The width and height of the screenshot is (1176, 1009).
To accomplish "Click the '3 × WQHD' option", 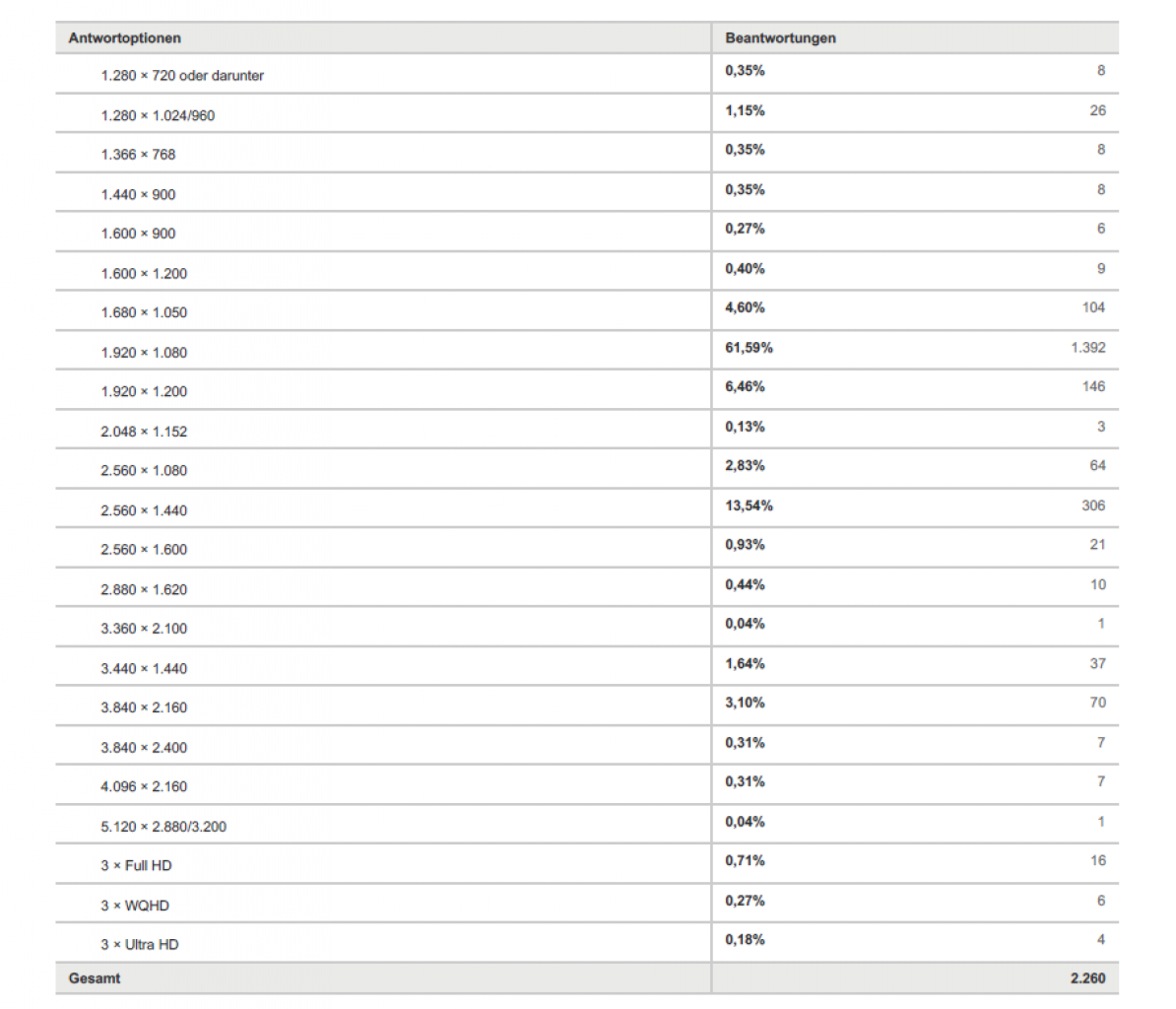I will pos(135,906).
